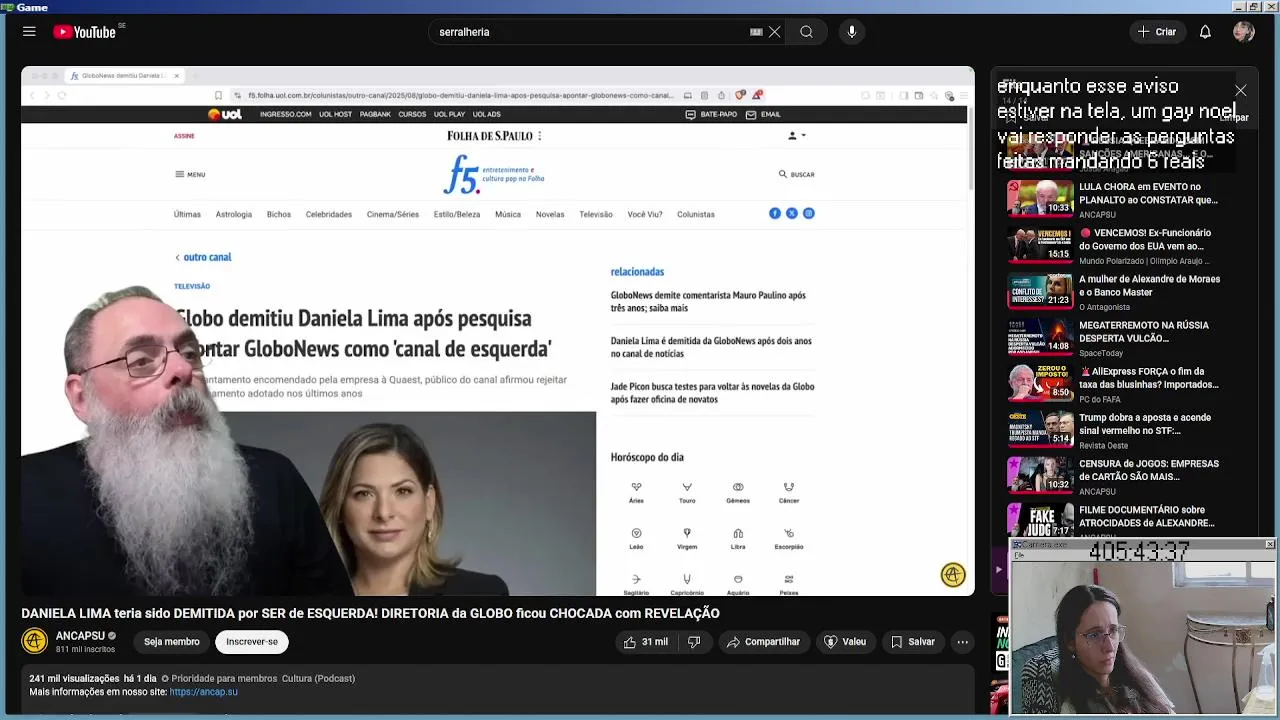Click the F5 Facebook share icon
Screen dimensions: 1280x720
(775, 213)
